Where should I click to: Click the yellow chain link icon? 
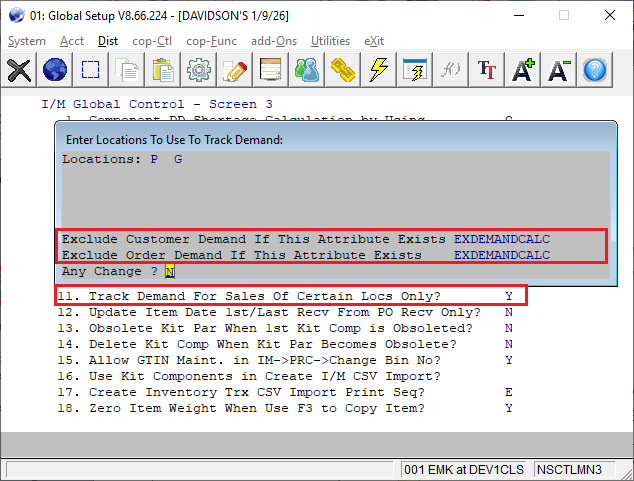click(x=343, y=70)
